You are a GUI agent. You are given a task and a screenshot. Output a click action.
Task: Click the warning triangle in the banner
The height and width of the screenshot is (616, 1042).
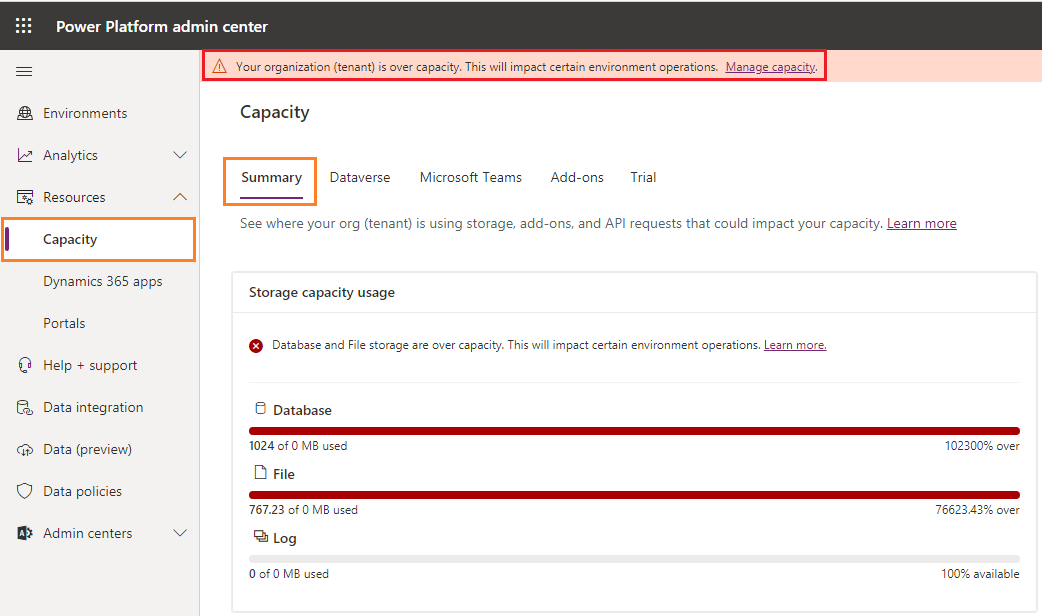click(219, 66)
